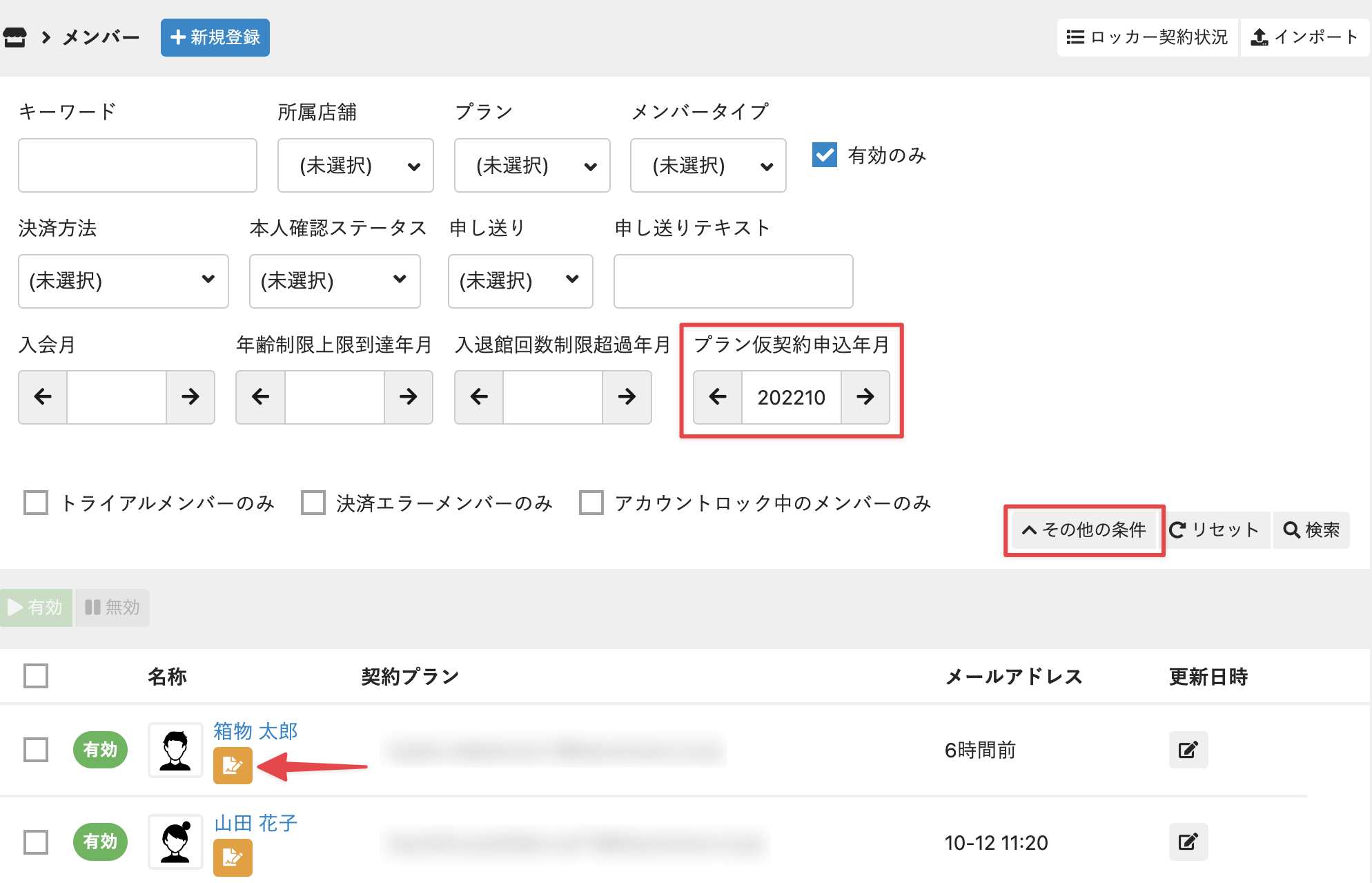Click previous-month arrow for 入会月
Image resolution: width=1372 pixels, height=883 pixels.
pos(43,397)
